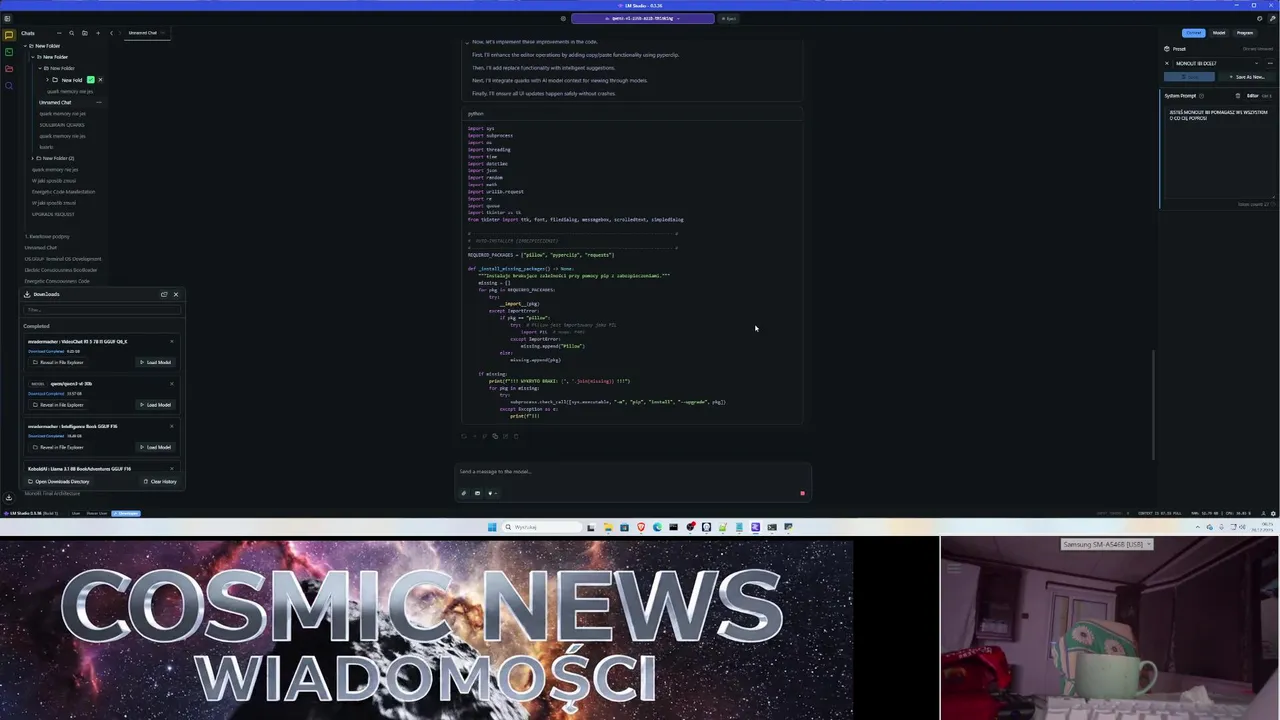Open the Developer terminal view icon
This screenshot has width=1280, height=720.
point(9,52)
